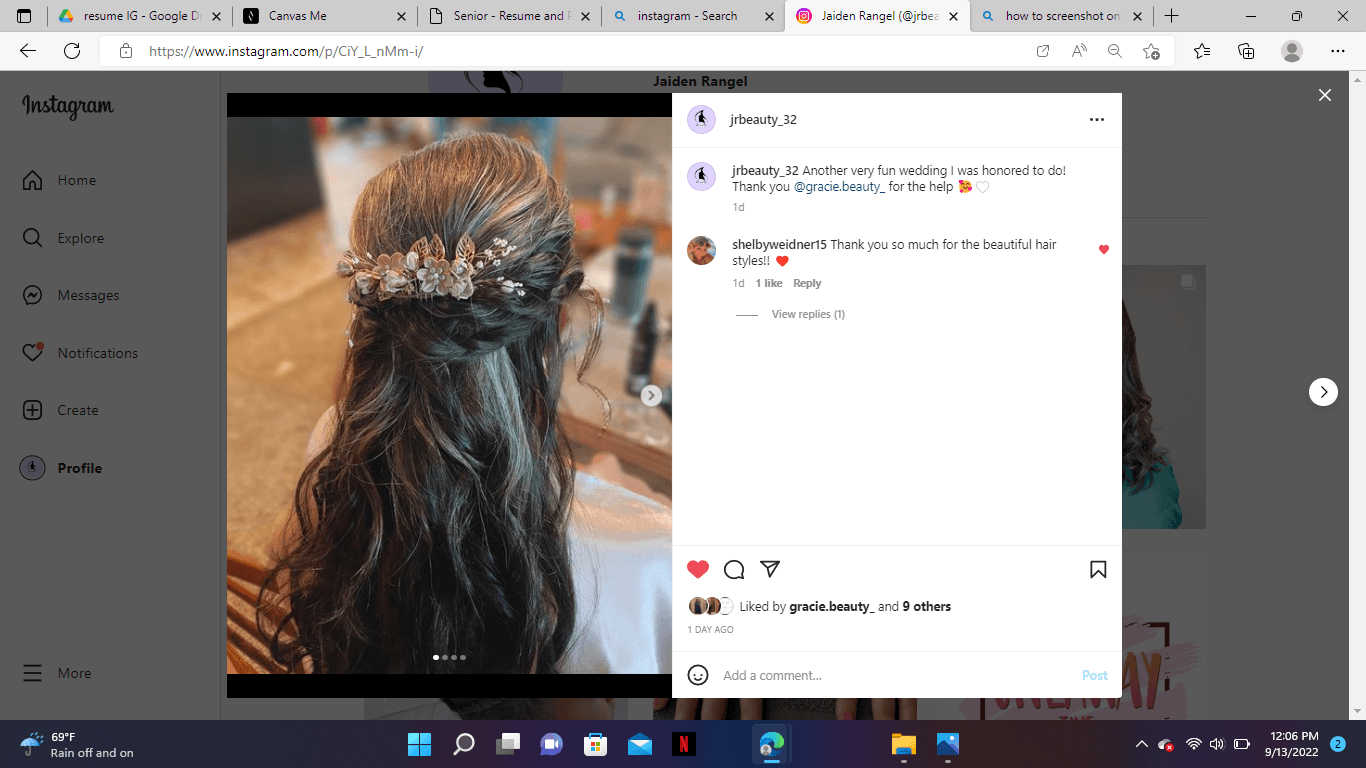Open browser Collections icon
Viewport: 1366px width, 768px height.
click(1246, 51)
